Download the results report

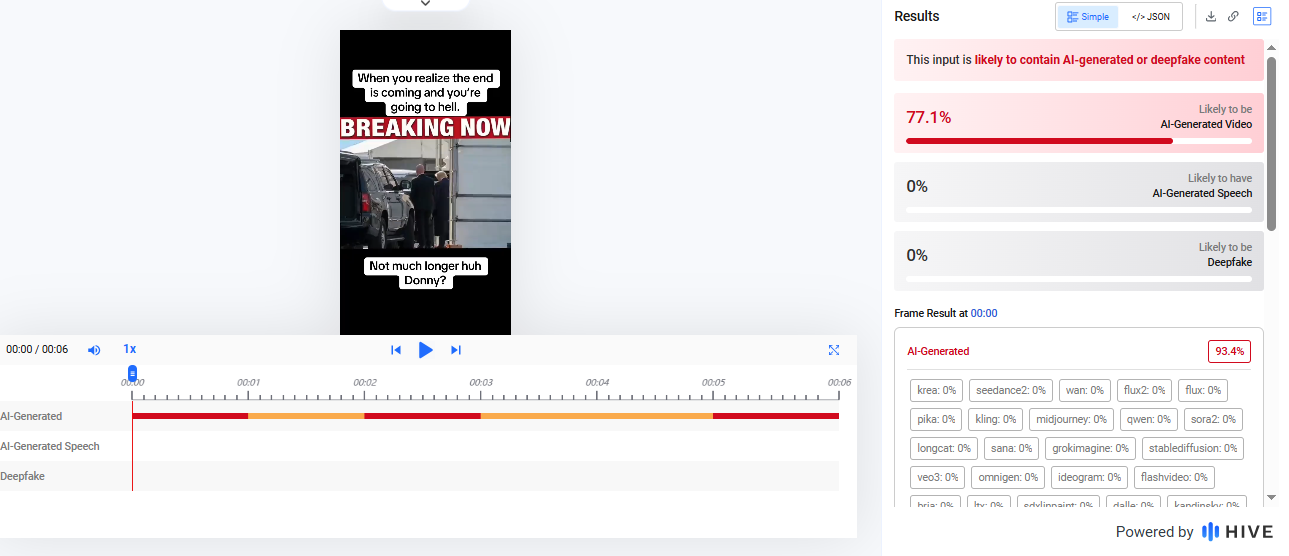[x=1211, y=17]
